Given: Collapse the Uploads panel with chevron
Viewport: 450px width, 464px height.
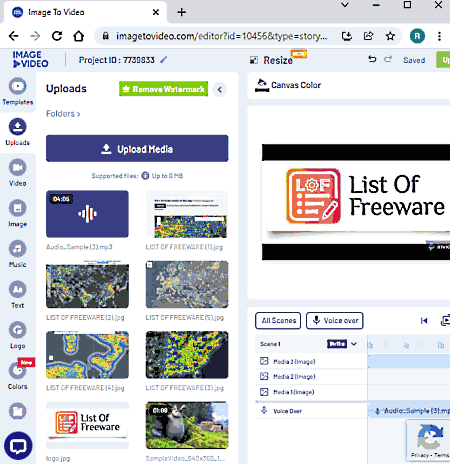Looking at the screenshot, I should click(220, 89).
